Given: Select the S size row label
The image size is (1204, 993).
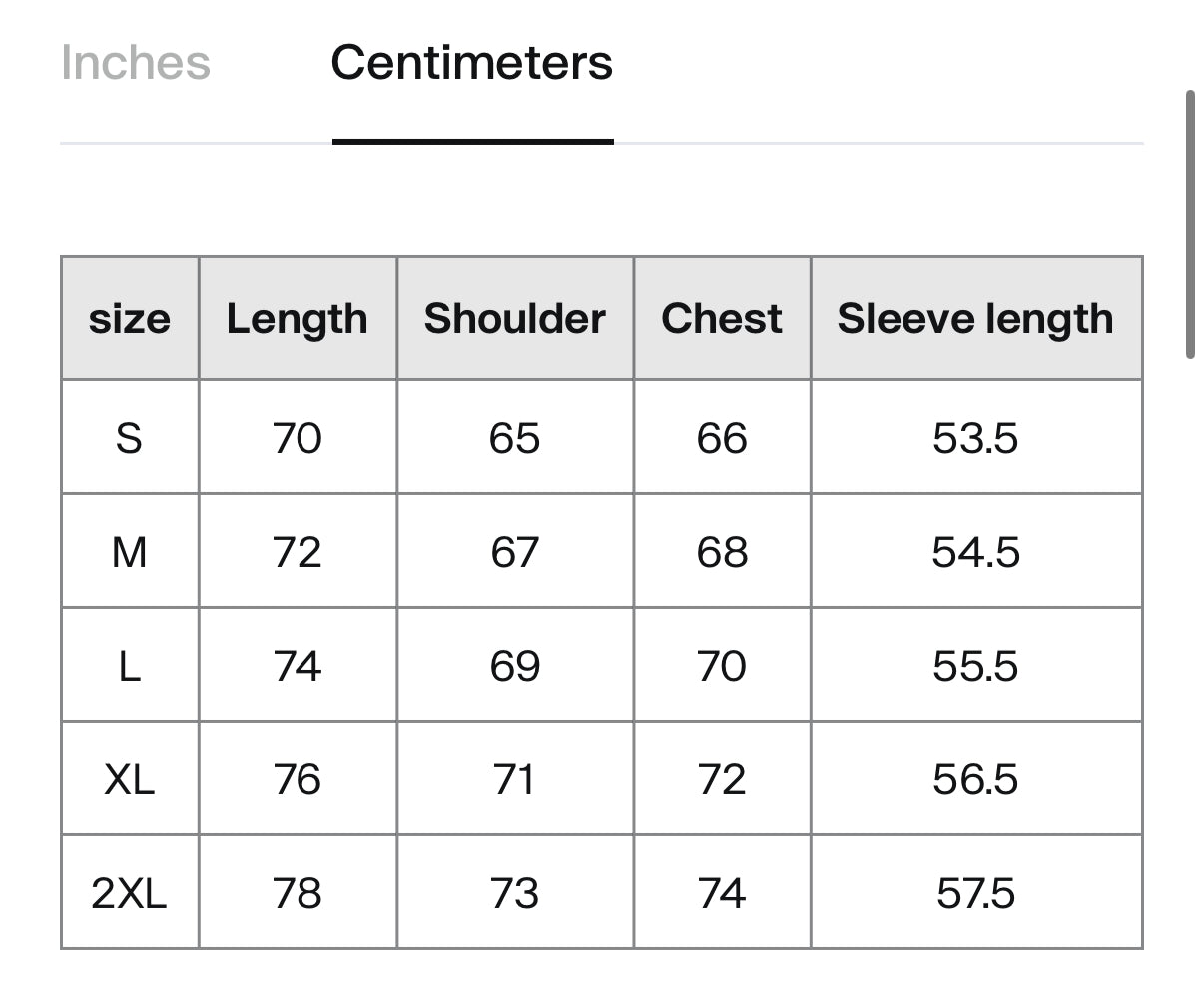Looking at the screenshot, I should 130,437.
